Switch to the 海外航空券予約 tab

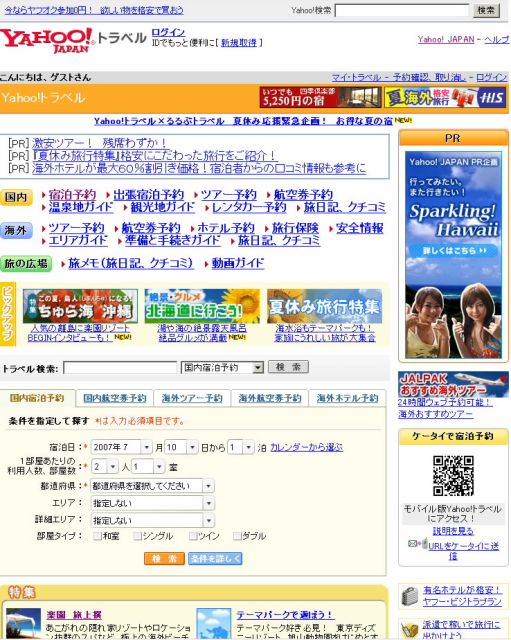click(x=270, y=398)
